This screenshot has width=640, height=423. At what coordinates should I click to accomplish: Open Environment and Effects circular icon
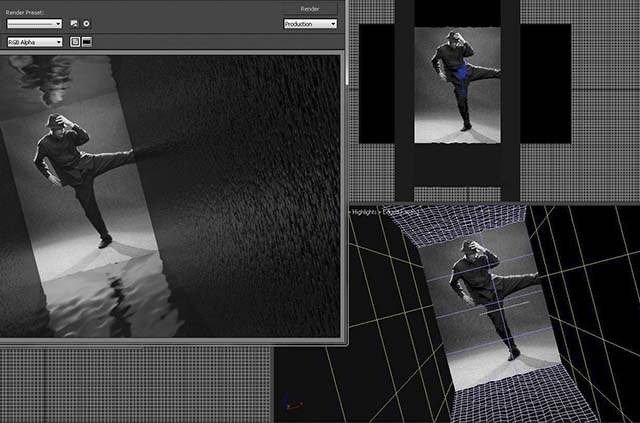[x=86, y=23]
